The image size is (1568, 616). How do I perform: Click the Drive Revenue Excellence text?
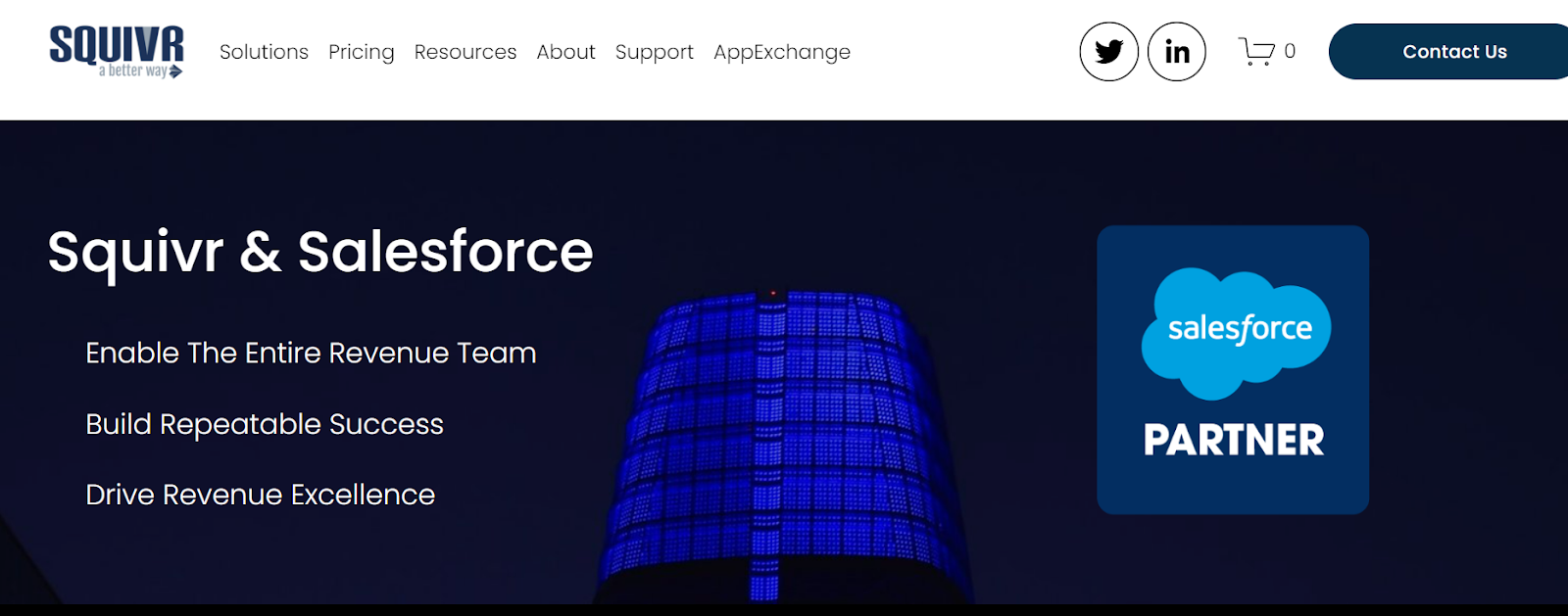coord(260,495)
